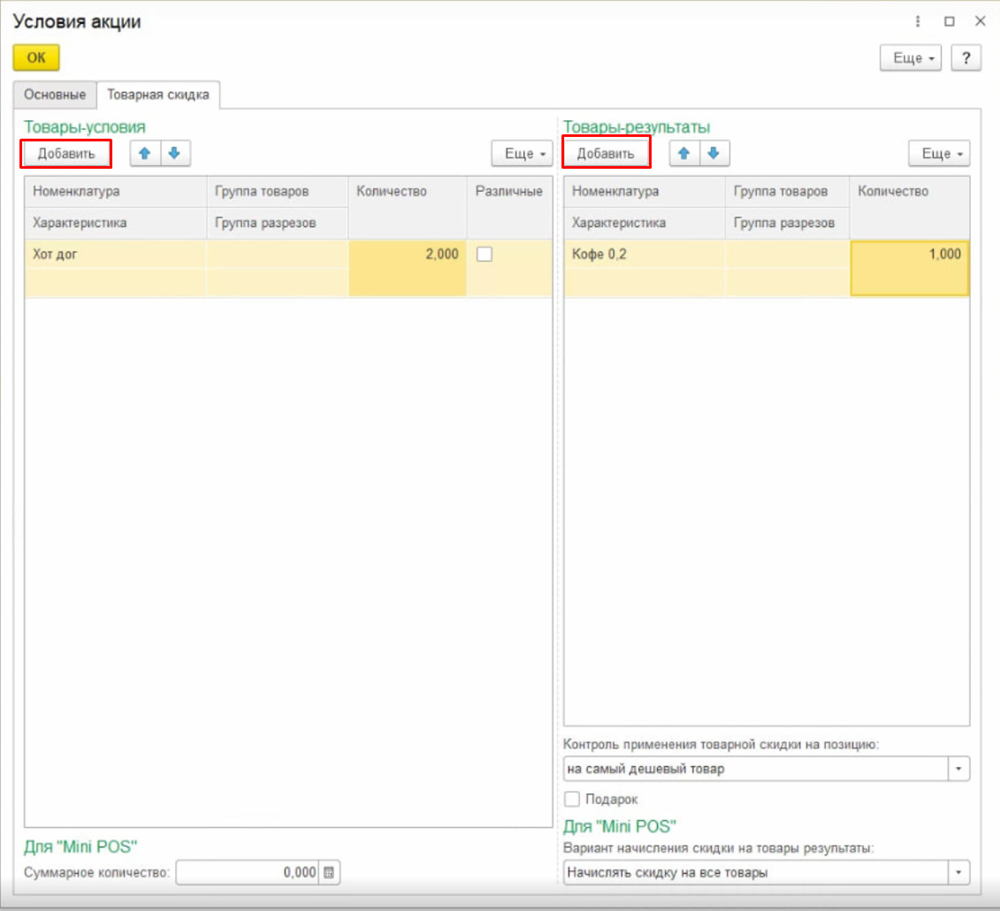Switch to the Основные tab
The width and height of the screenshot is (1000, 911).
tap(54, 95)
